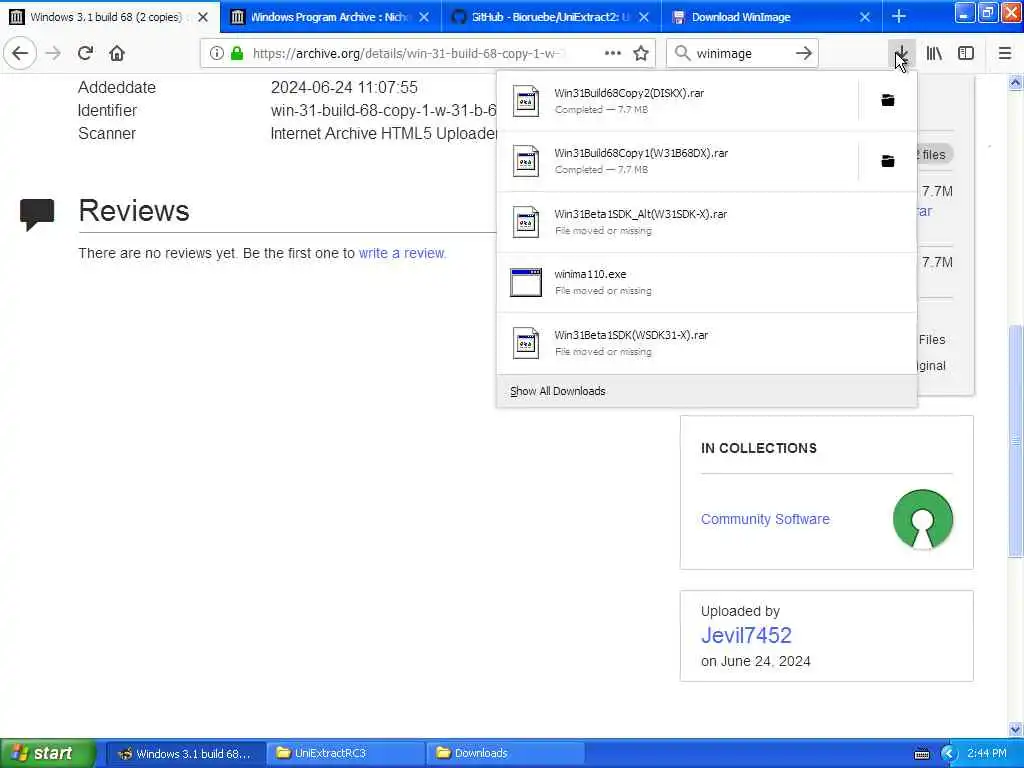Screen dimensions: 1024x768
Task: Submit search with the arrow button
Action: click(x=804, y=53)
